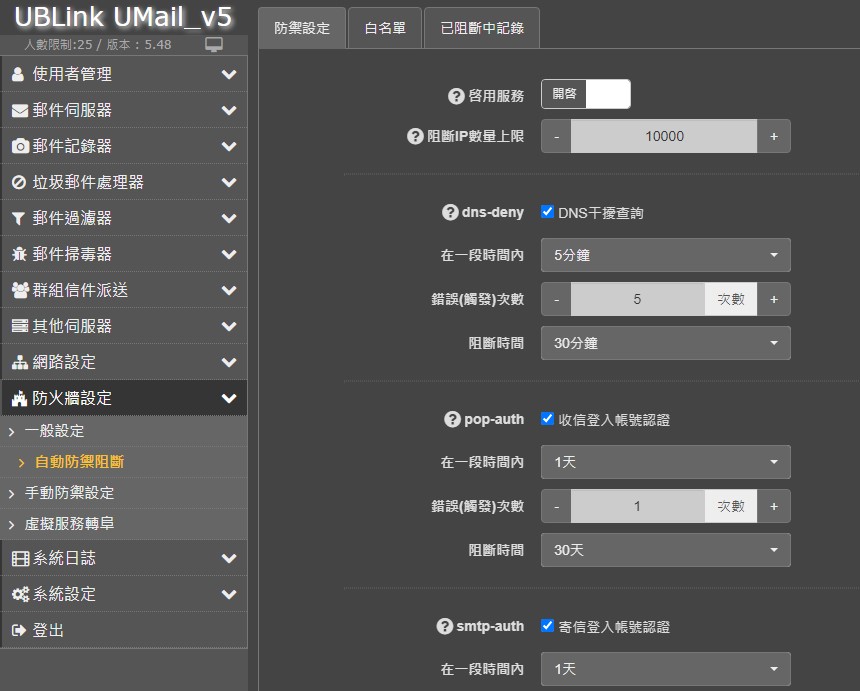Click the dns-deny 錯誤次數 value field

pyautogui.click(x=637, y=299)
